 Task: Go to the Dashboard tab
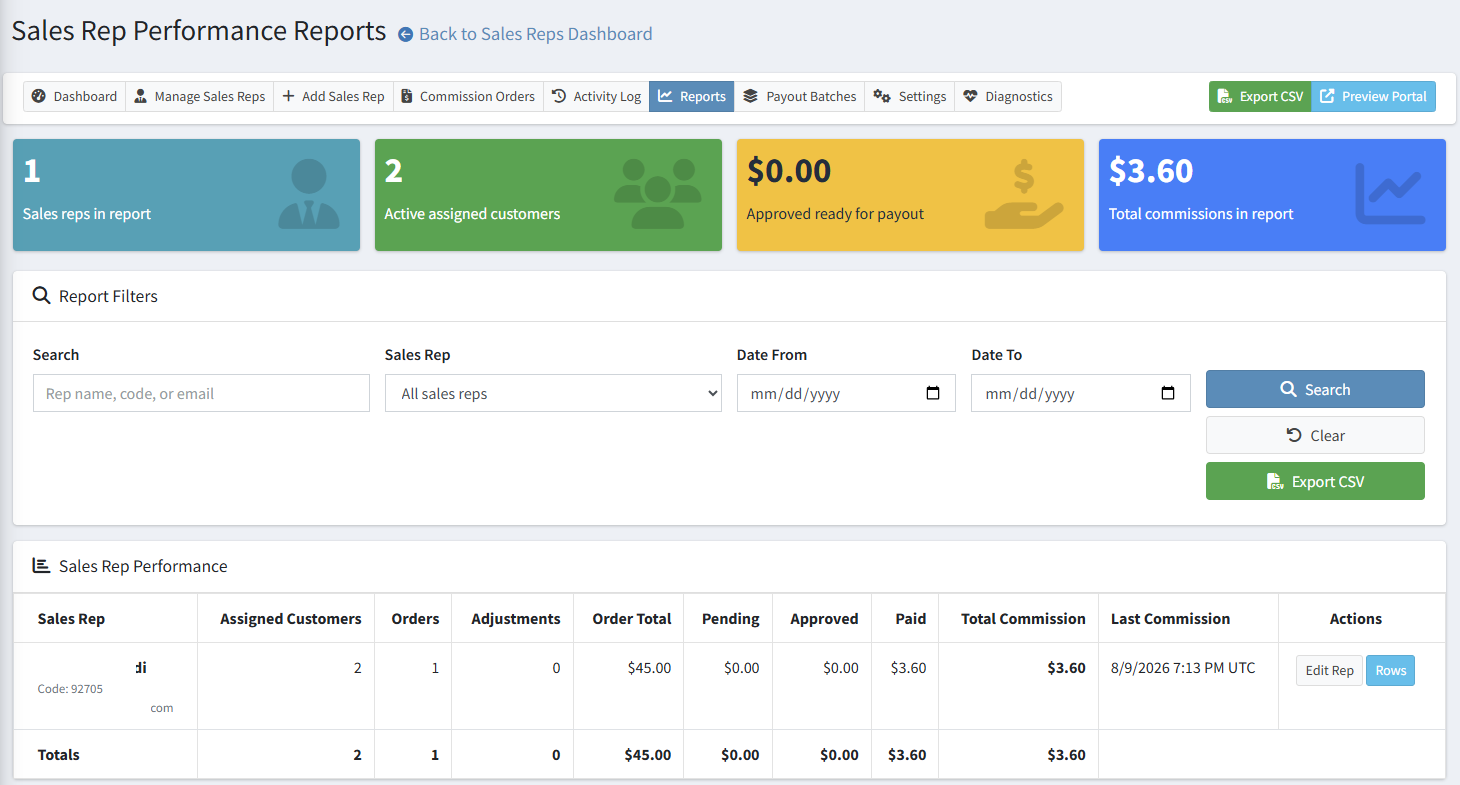tap(74, 96)
